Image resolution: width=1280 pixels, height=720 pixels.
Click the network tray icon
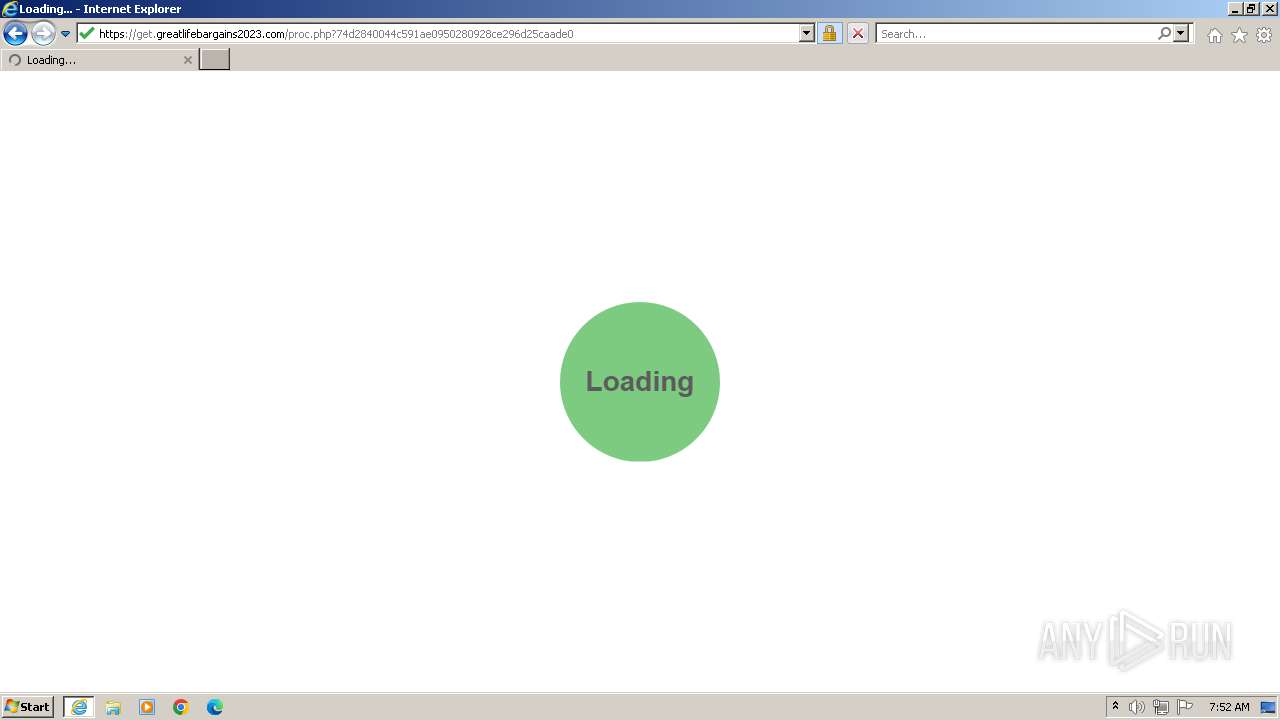pos(1161,707)
